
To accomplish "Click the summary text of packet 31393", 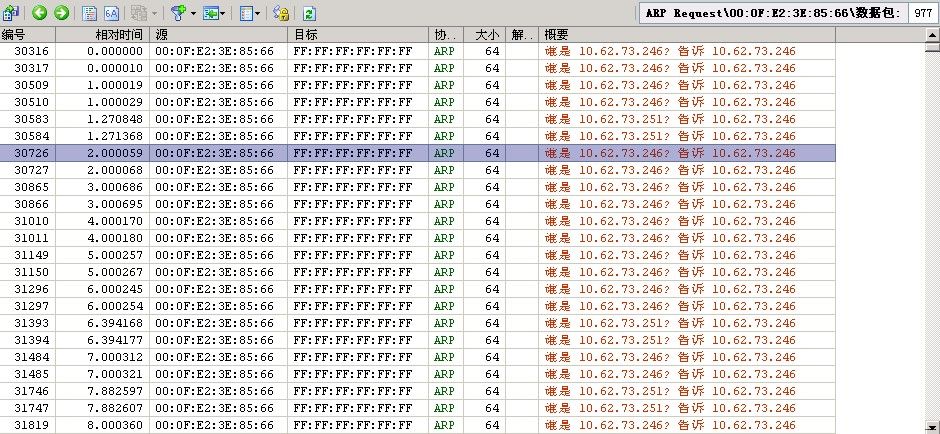I will coord(670,323).
